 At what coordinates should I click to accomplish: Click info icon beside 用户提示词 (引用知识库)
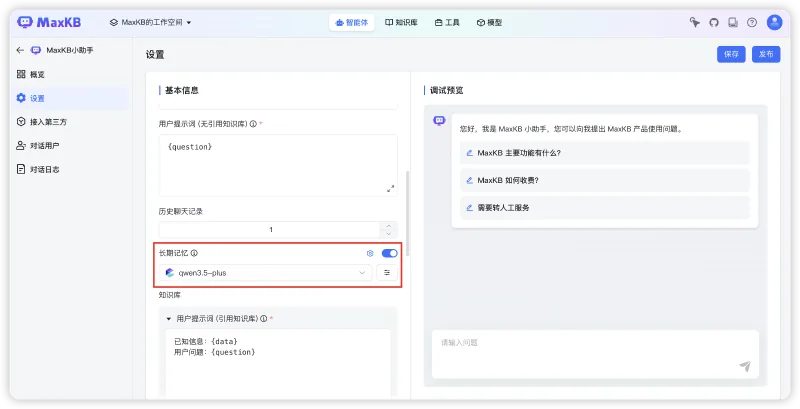pos(264,319)
